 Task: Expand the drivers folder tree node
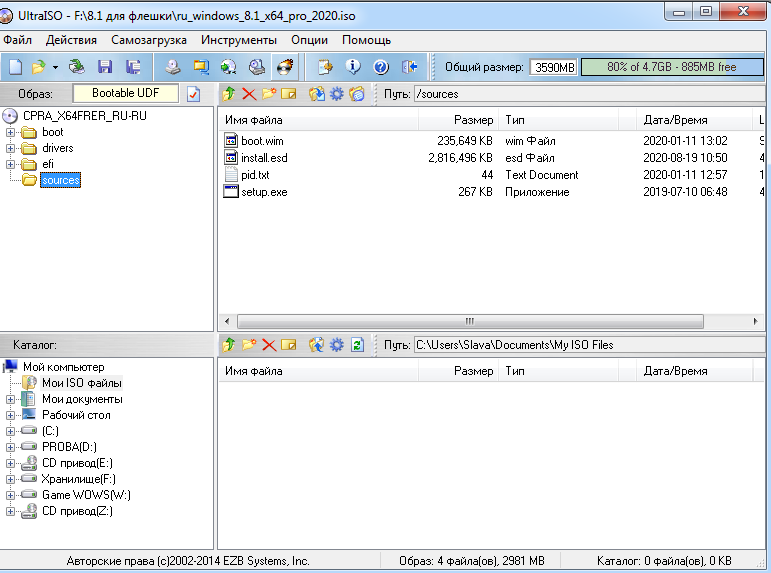coord(10,148)
